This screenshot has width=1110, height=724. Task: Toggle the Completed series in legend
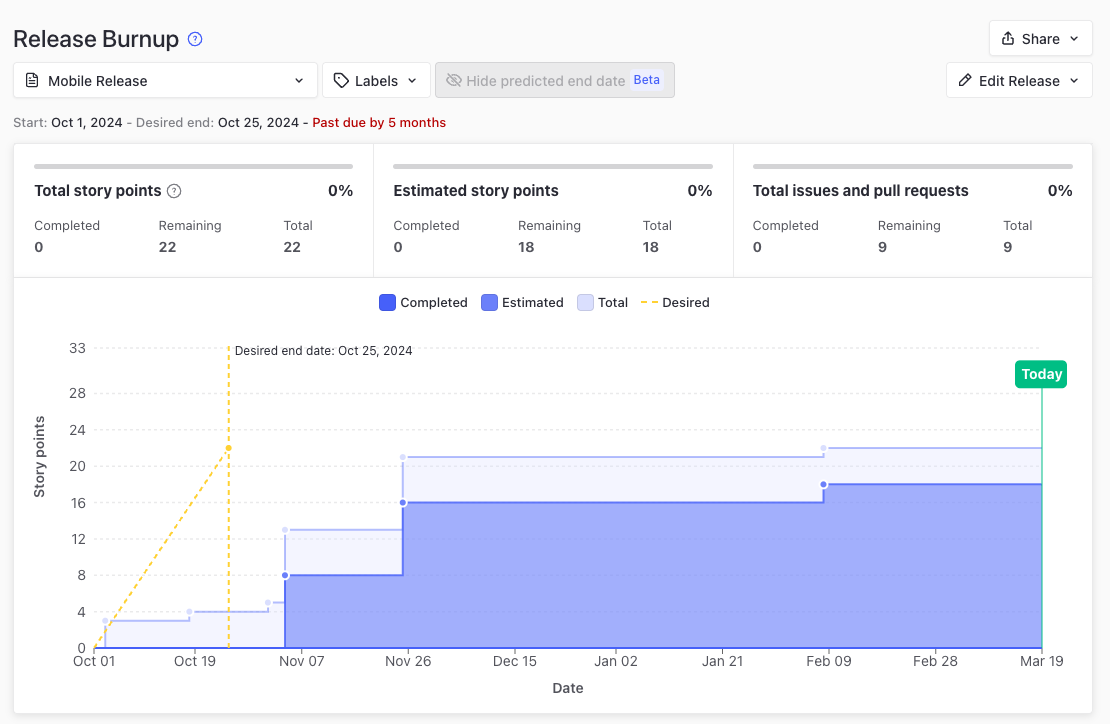423,303
